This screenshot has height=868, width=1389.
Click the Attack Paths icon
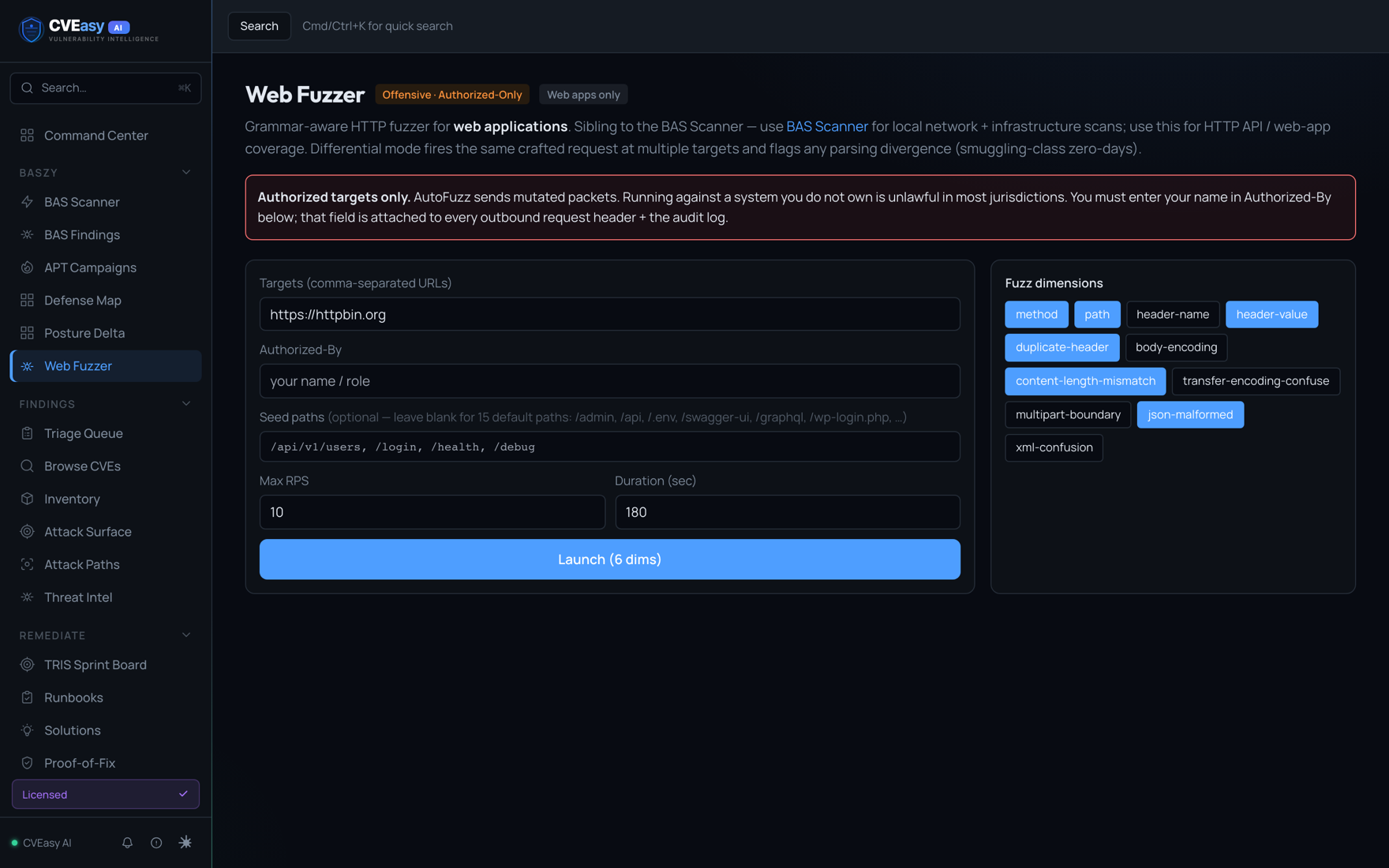[28, 564]
